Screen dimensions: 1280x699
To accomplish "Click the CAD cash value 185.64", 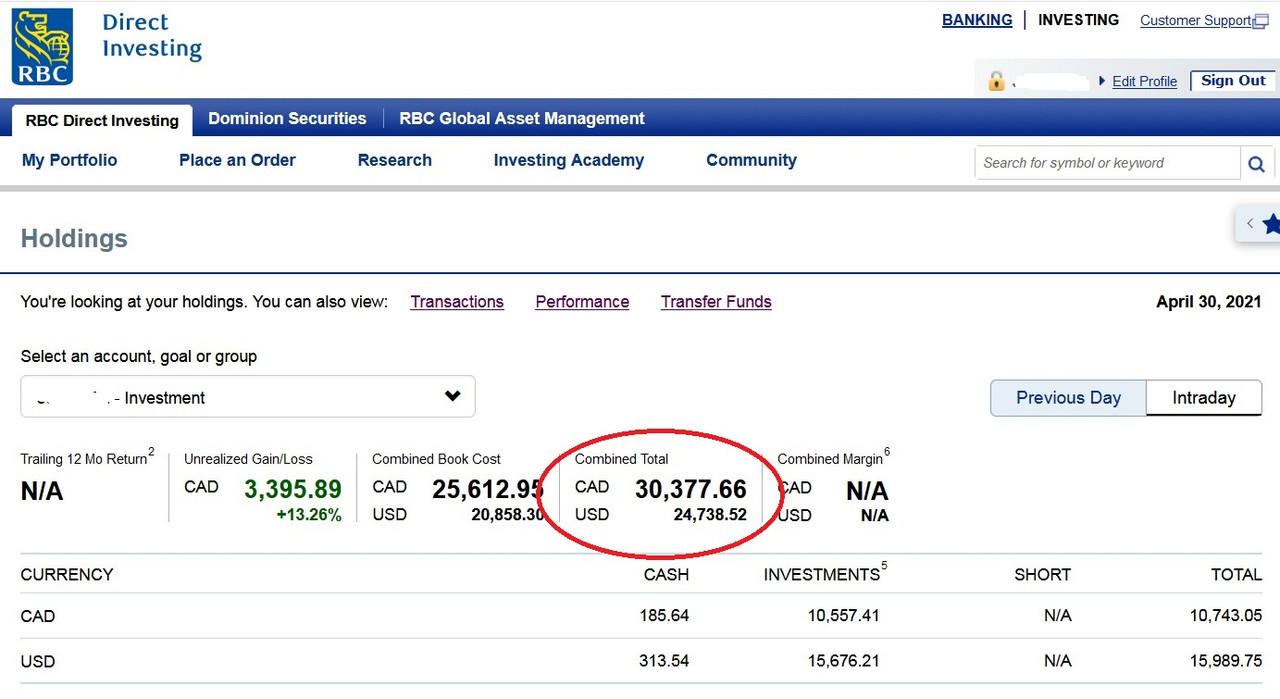I will pos(664,616).
